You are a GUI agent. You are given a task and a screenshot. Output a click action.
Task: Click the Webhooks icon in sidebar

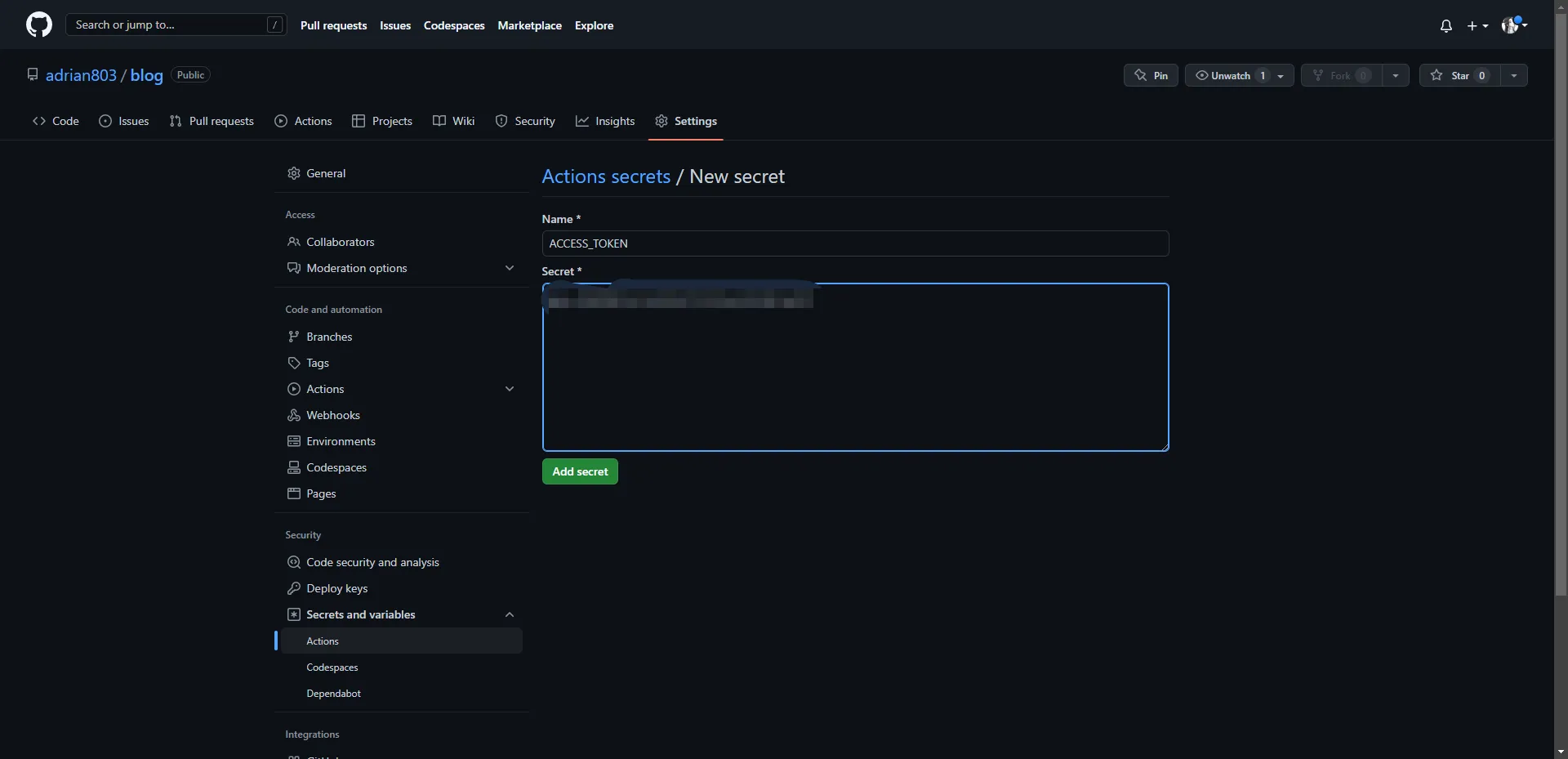click(294, 415)
